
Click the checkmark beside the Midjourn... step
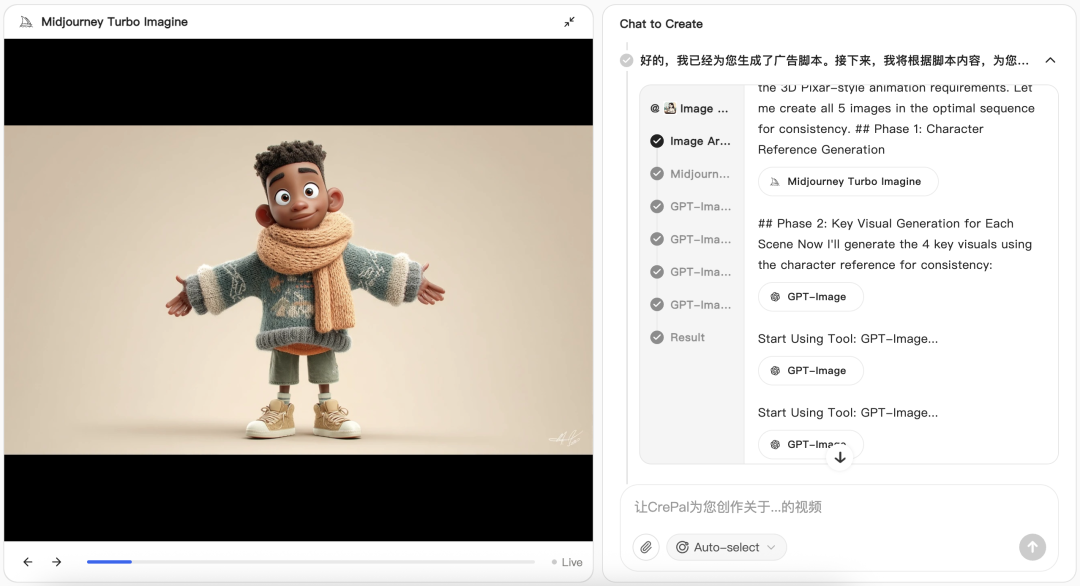click(x=657, y=174)
